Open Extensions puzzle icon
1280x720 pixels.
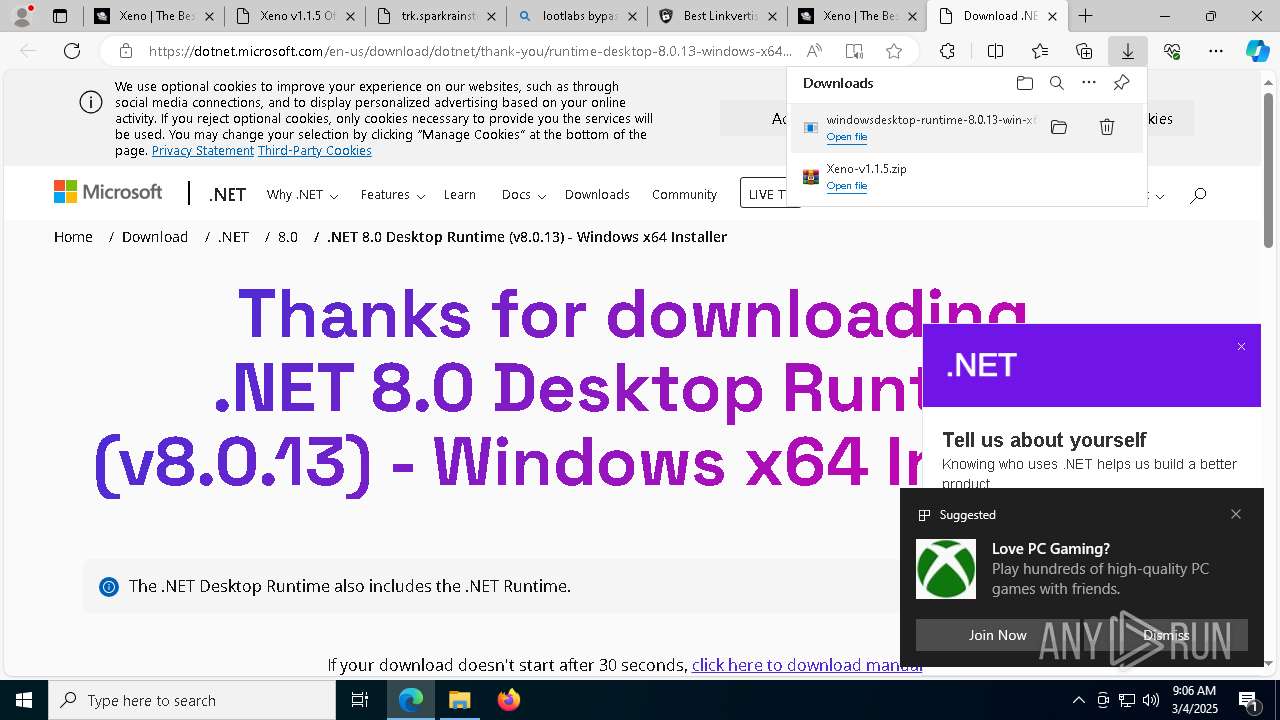pyautogui.click(x=947, y=51)
